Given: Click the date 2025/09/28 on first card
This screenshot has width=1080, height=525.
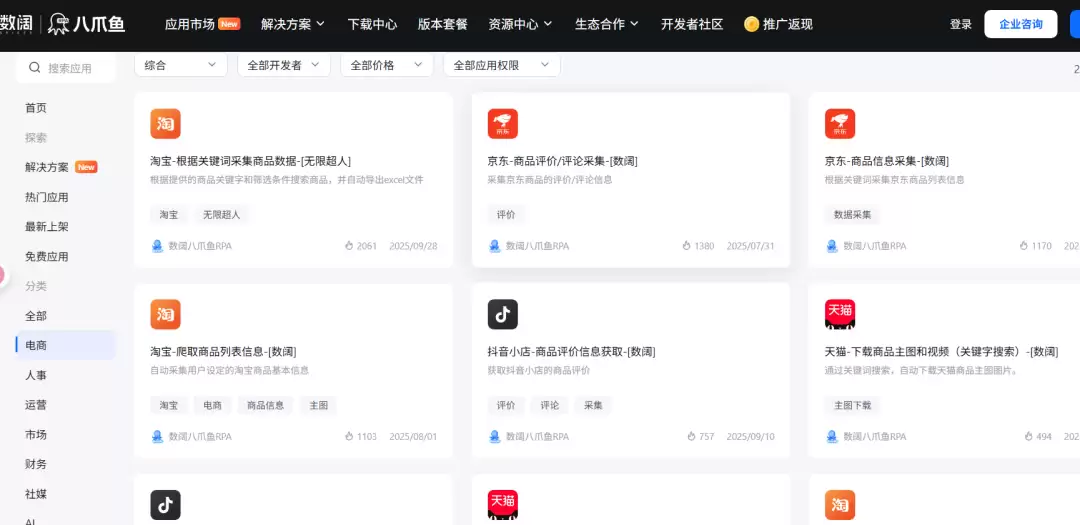Looking at the screenshot, I should (x=413, y=246).
